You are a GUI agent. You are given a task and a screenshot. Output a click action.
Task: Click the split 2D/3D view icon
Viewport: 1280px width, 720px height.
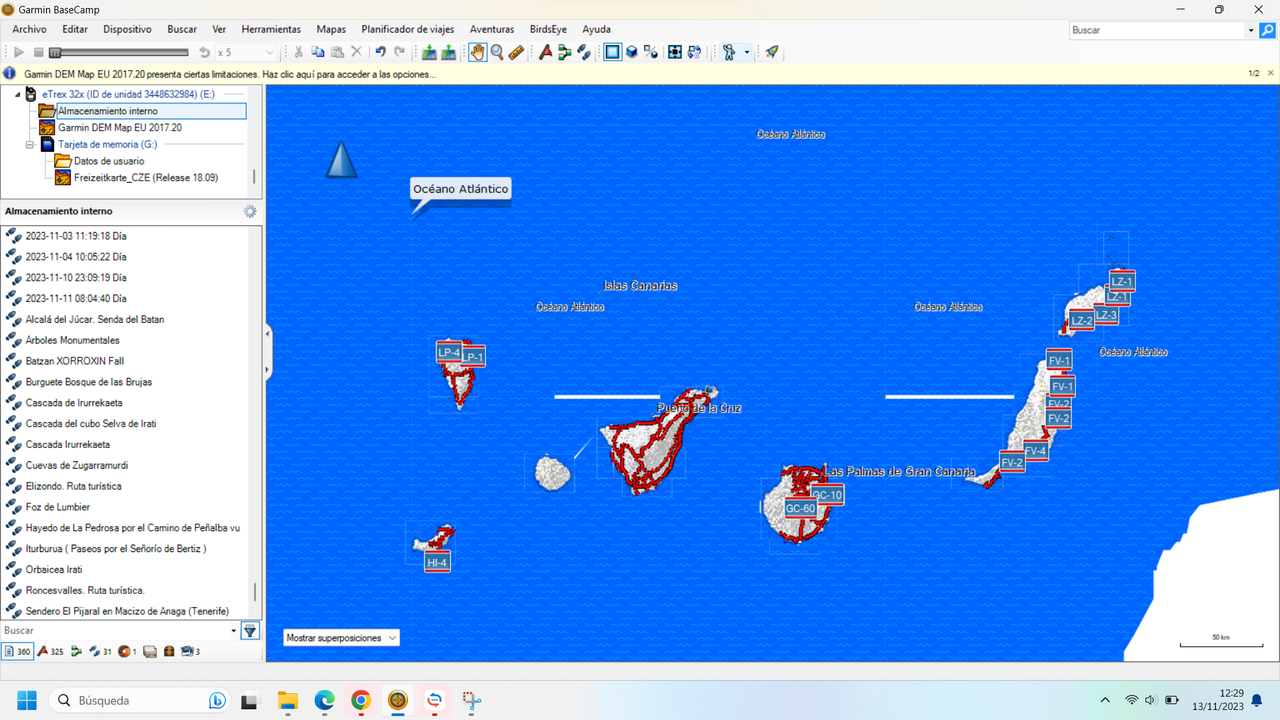[x=651, y=52]
